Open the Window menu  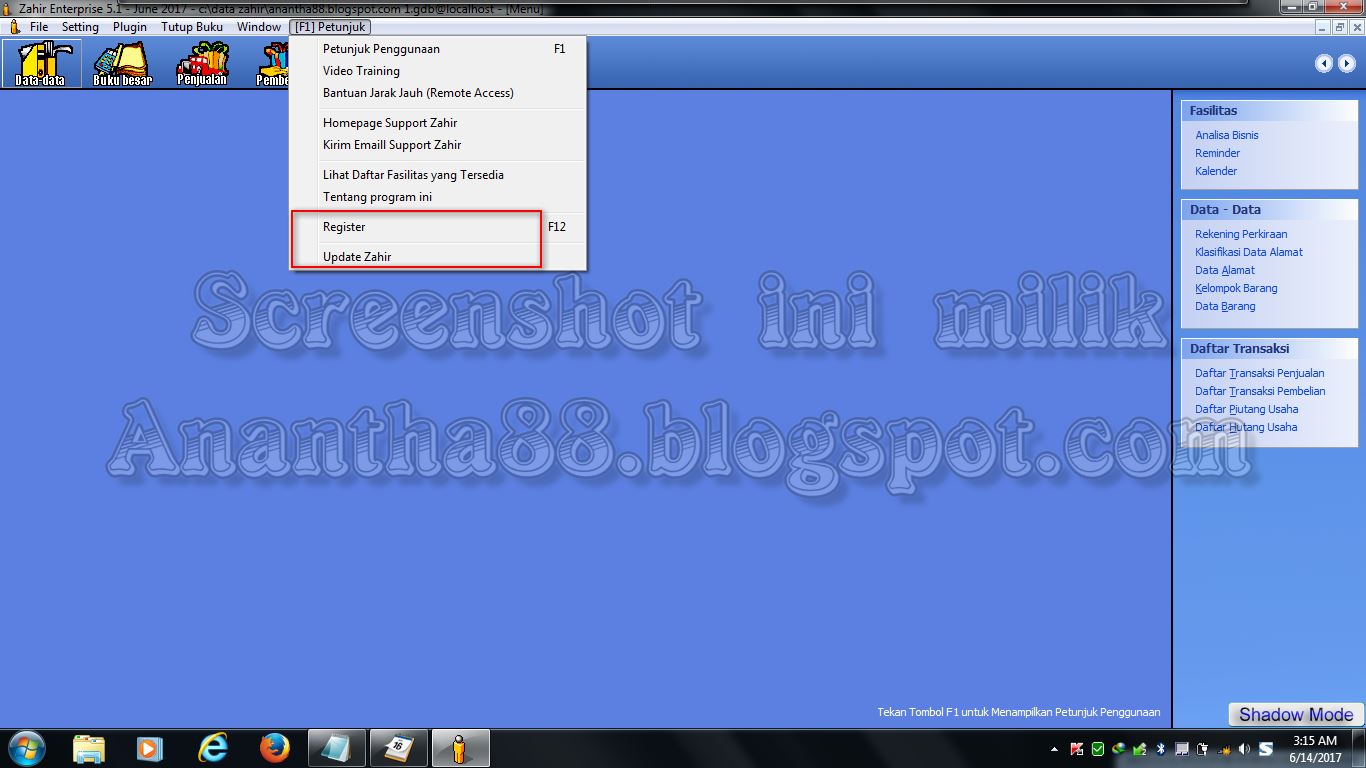(259, 27)
